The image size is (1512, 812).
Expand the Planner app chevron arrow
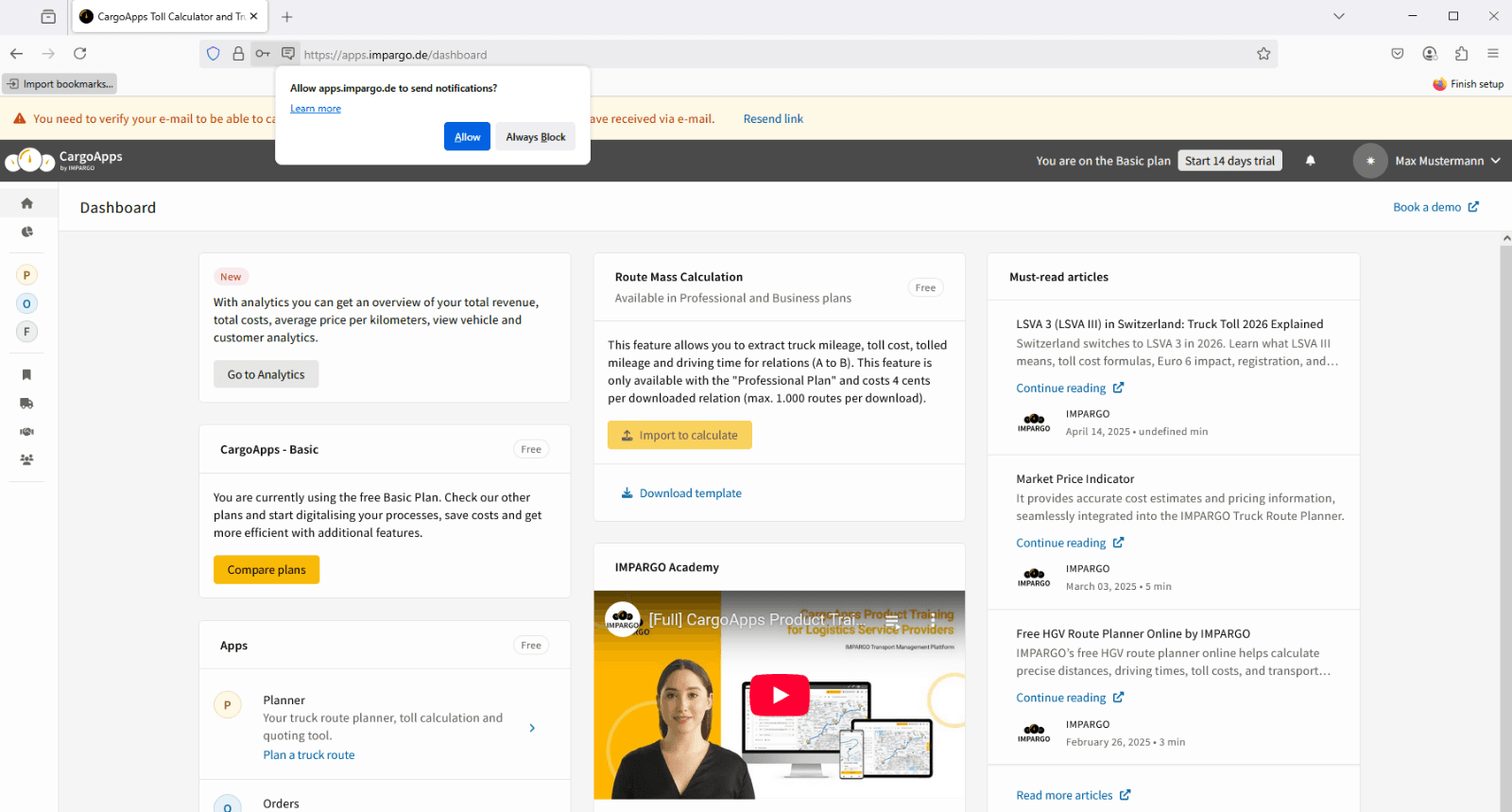532,728
